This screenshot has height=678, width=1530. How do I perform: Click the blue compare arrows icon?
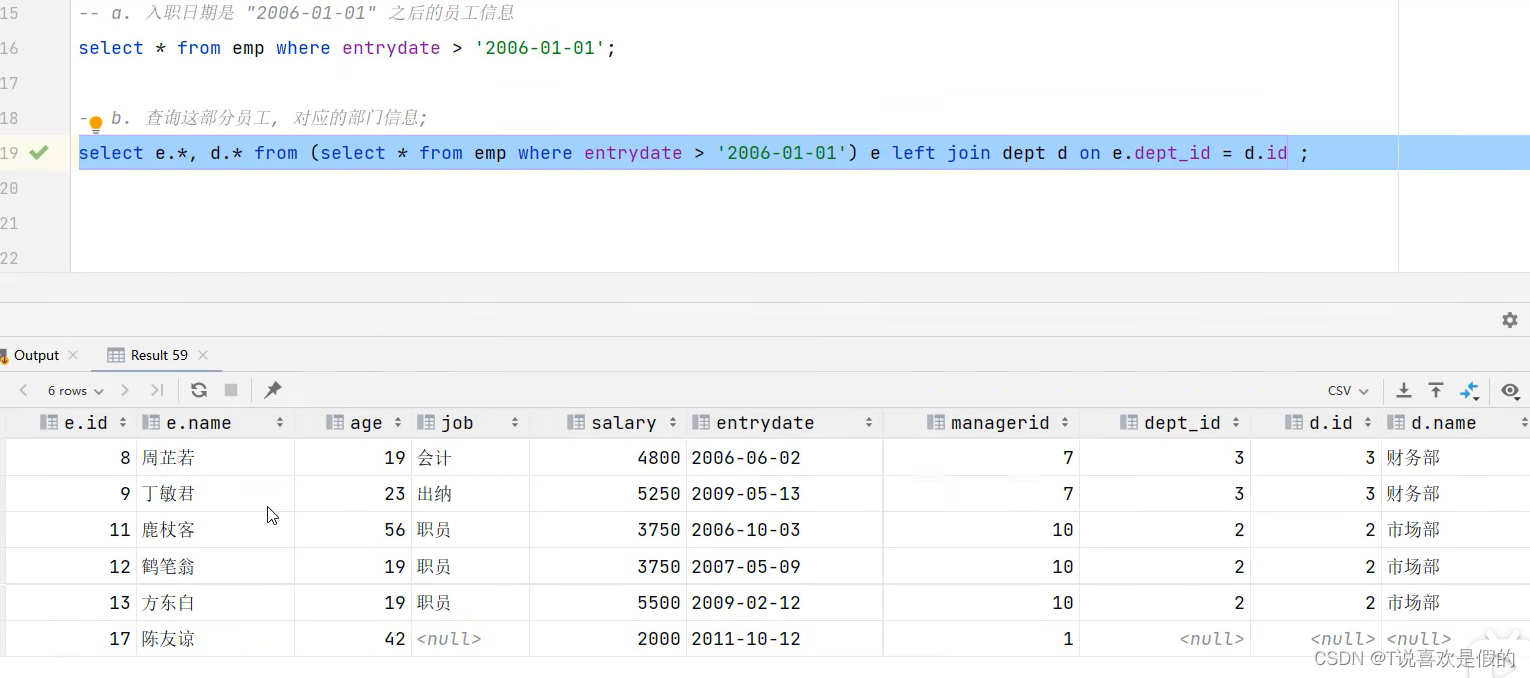[1469, 390]
